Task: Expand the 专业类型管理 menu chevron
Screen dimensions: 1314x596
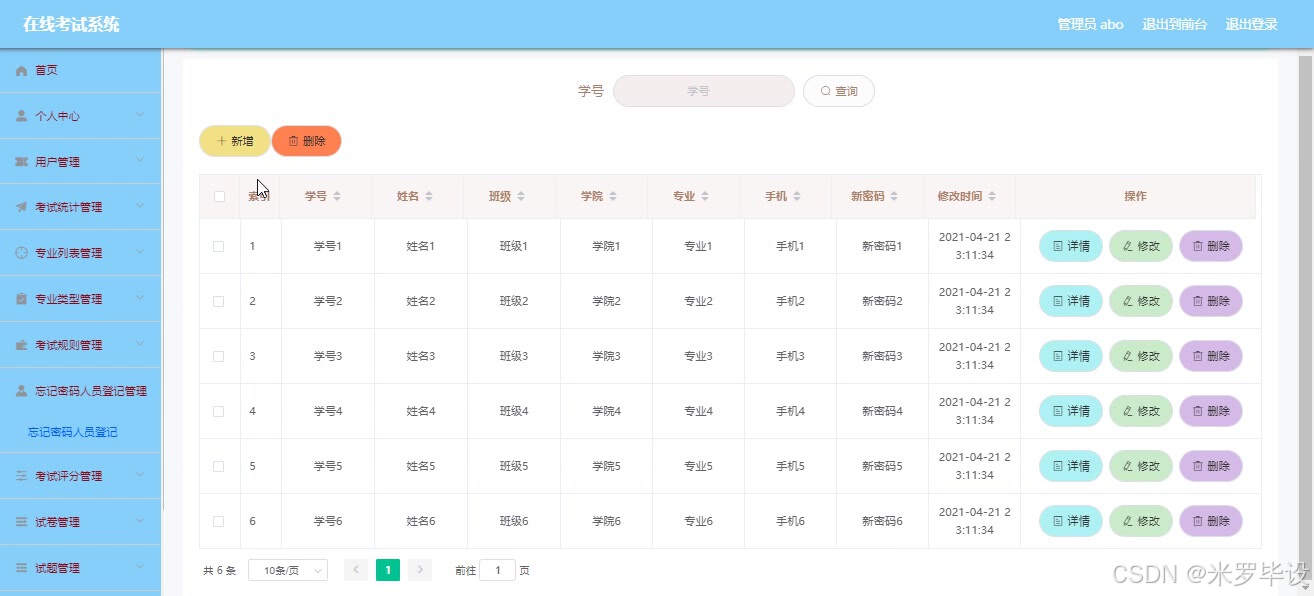Action: click(x=141, y=298)
